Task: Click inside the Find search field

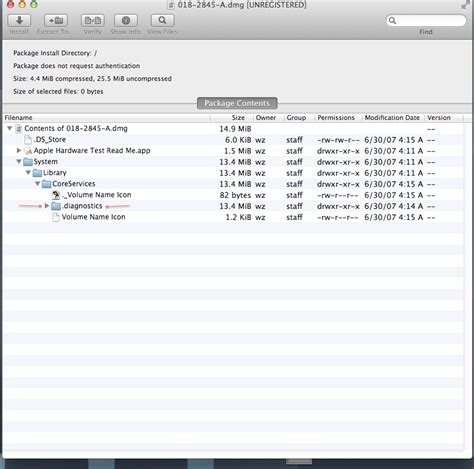Action: coord(426,21)
